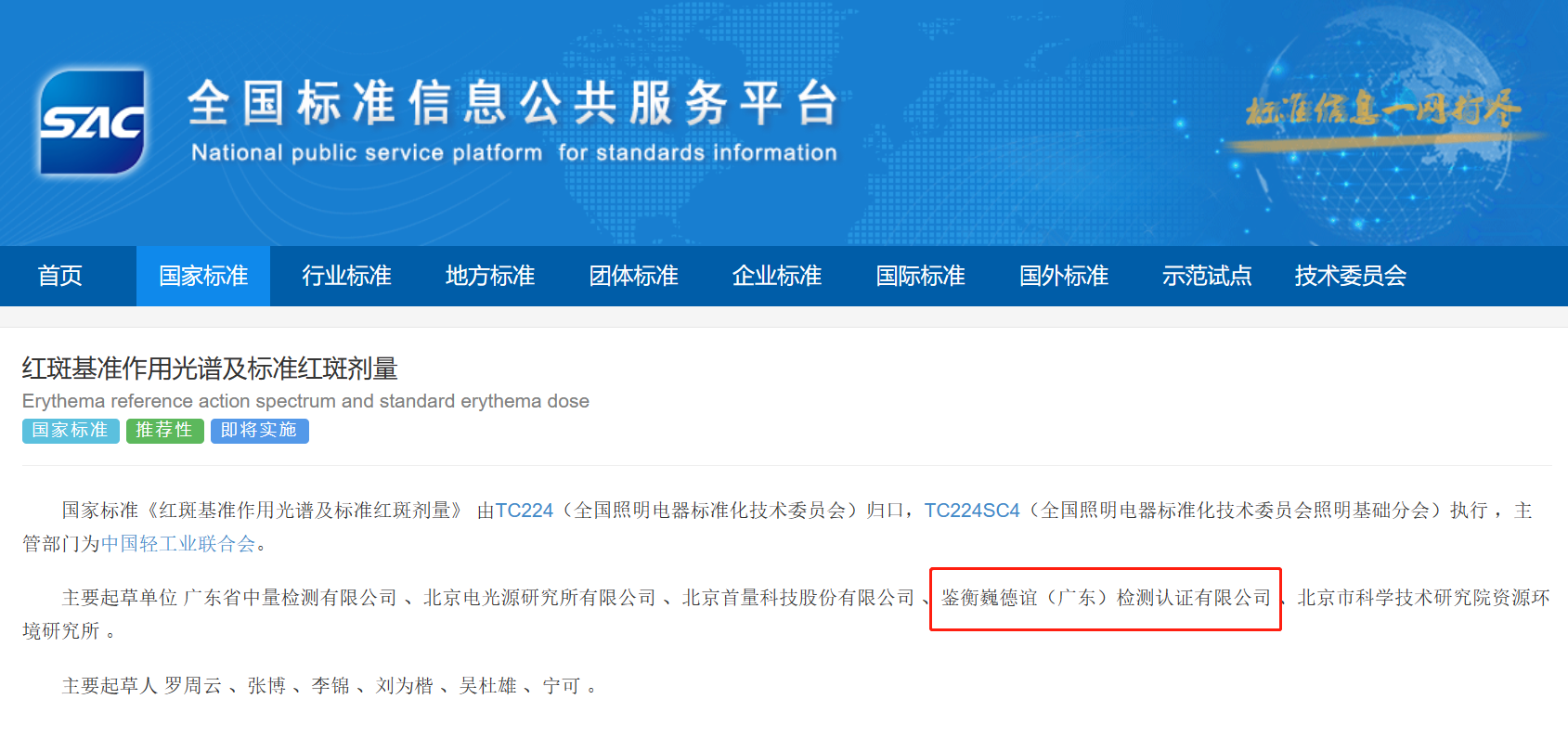Select the English title Erythema reference action spectrum
1568x738 pixels.
pyautogui.click(x=305, y=401)
